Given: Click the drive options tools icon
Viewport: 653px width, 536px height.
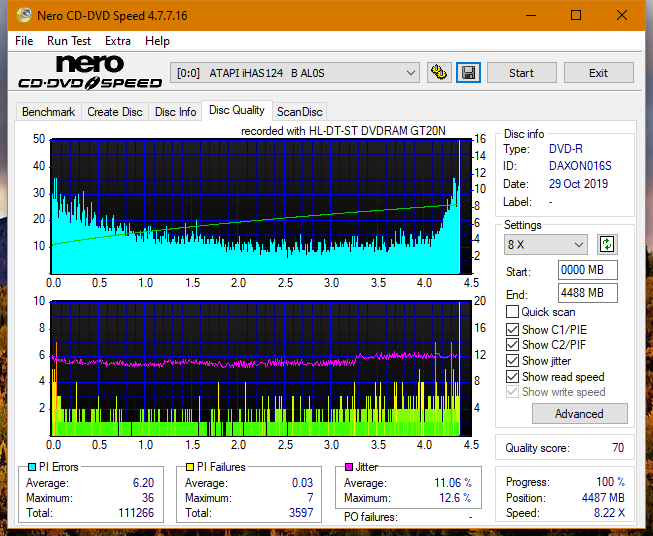Looking at the screenshot, I should [x=439, y=73].
